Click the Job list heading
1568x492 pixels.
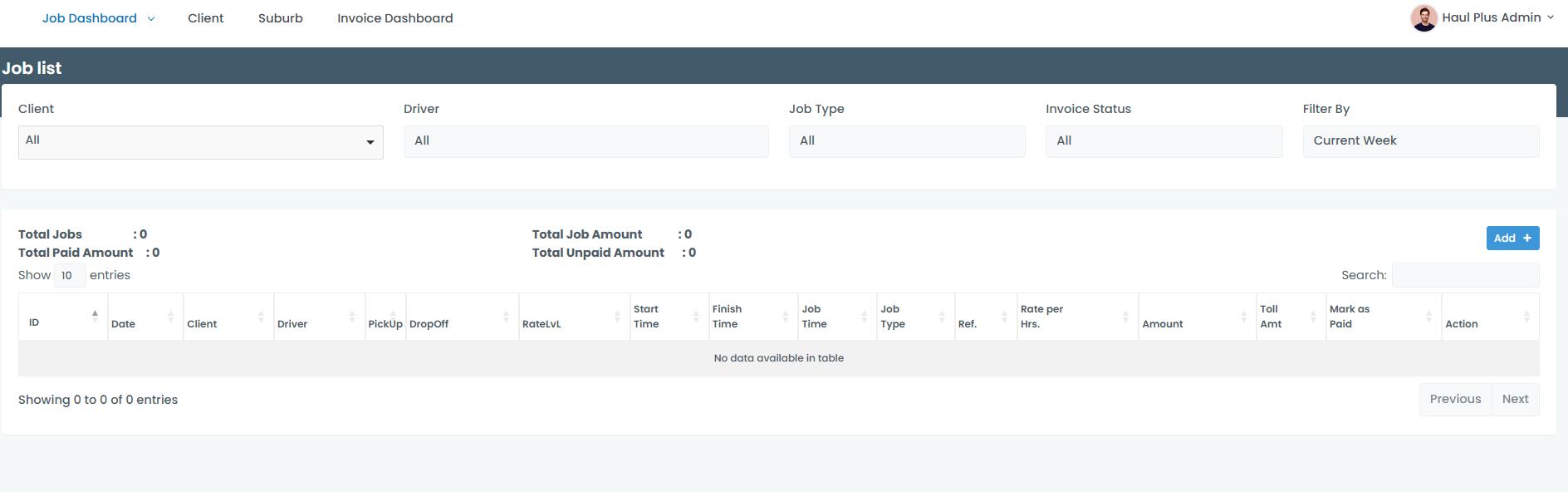point(32,68)
